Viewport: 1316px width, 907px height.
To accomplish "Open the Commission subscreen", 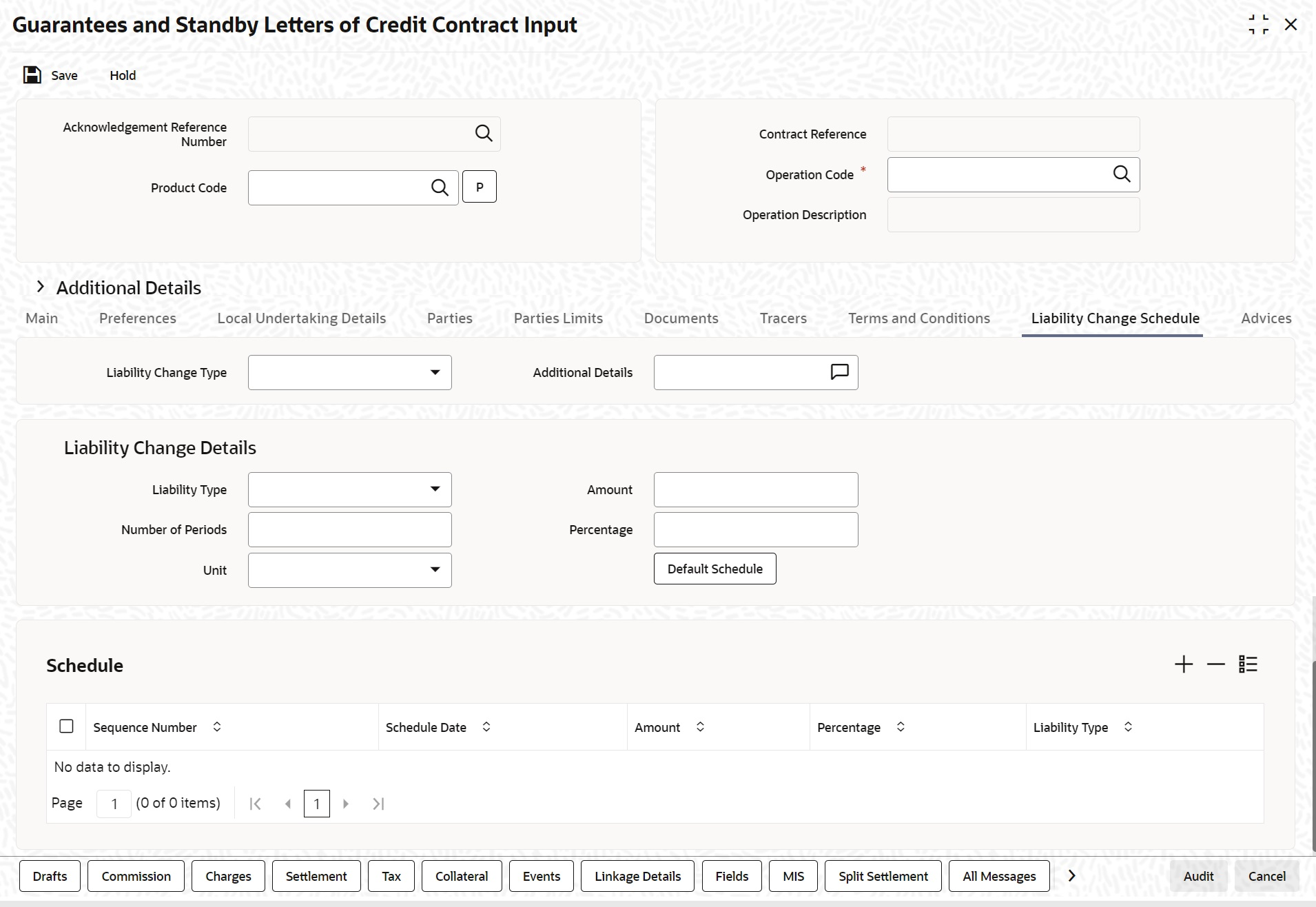I will coord(136,876).
